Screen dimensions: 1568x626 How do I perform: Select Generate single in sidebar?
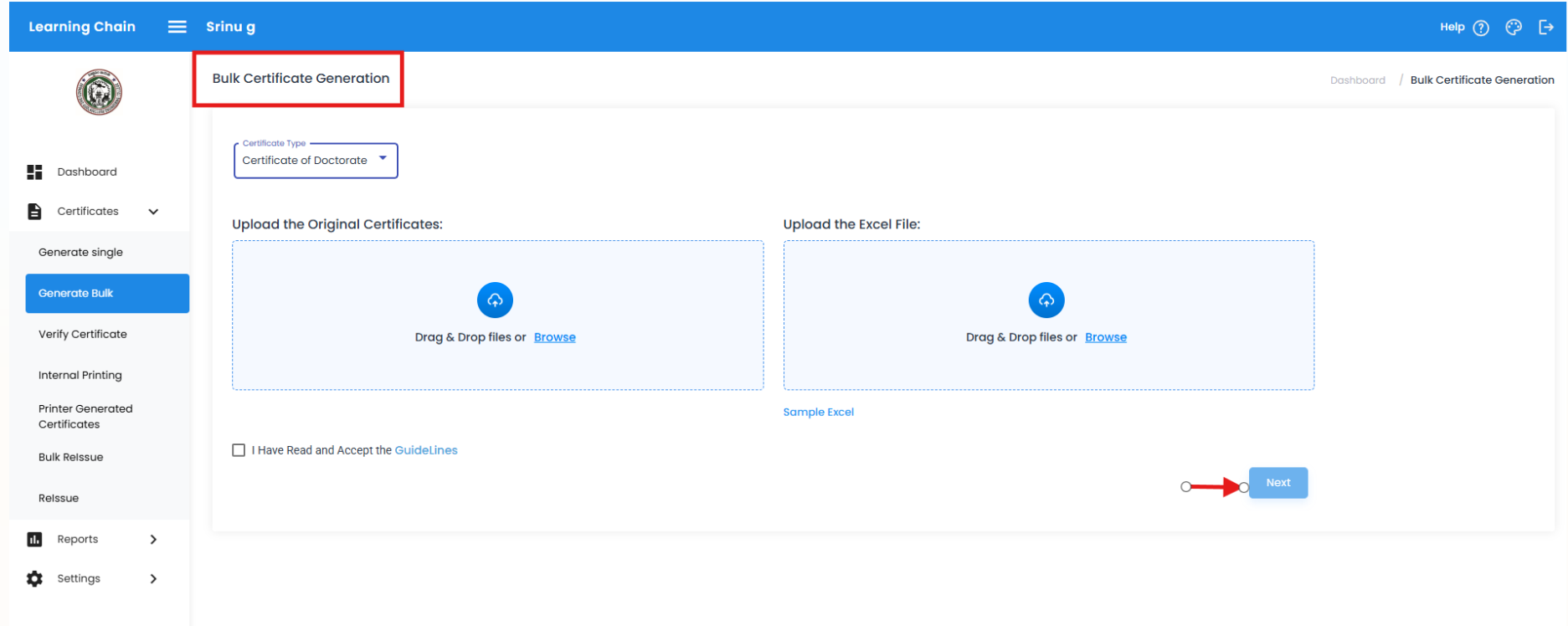(80, 253)
